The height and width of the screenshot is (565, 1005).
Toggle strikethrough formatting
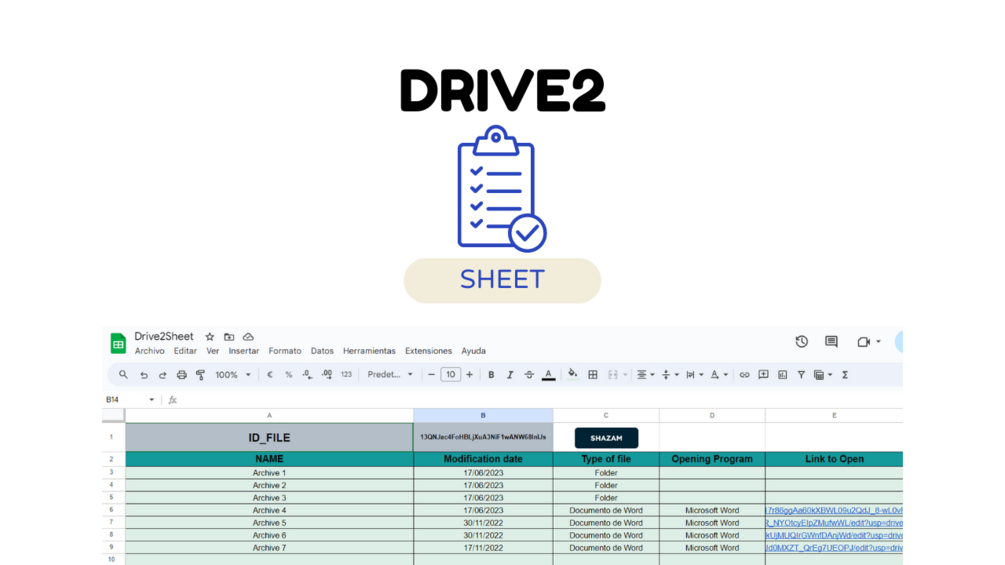pos(529,375)
